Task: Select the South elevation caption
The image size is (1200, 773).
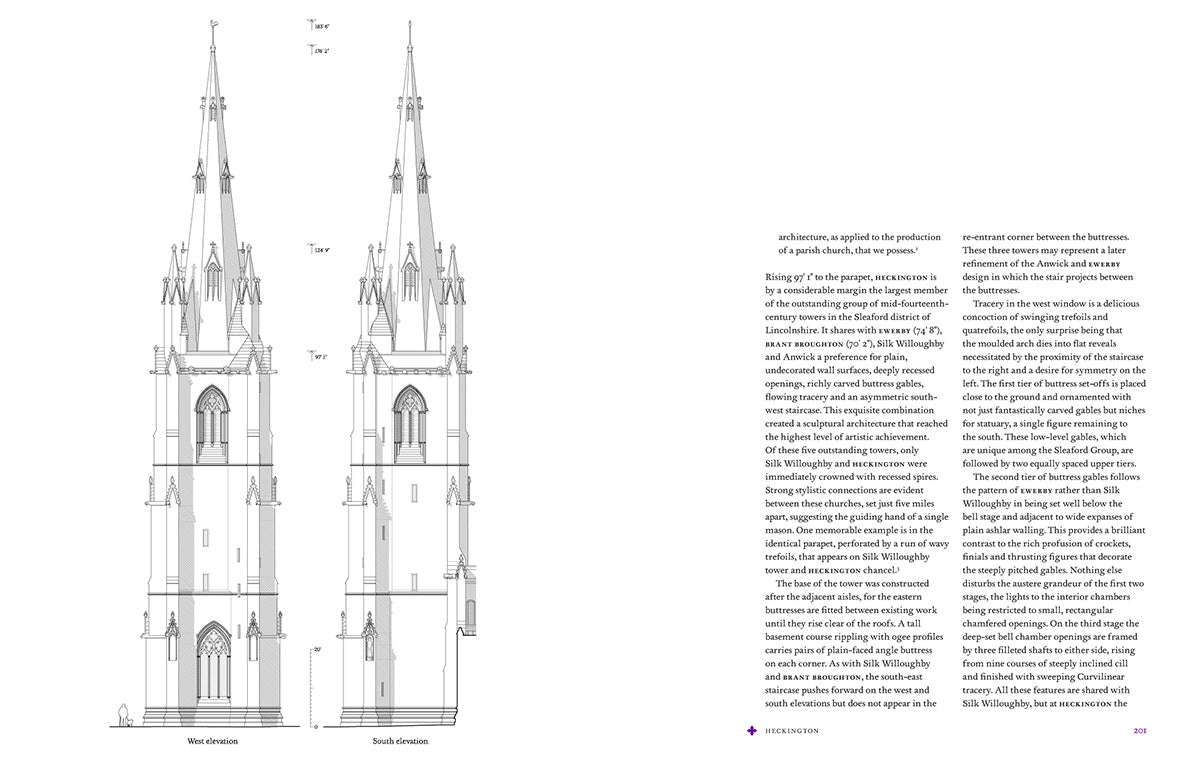Action: [x=400, y=741]
